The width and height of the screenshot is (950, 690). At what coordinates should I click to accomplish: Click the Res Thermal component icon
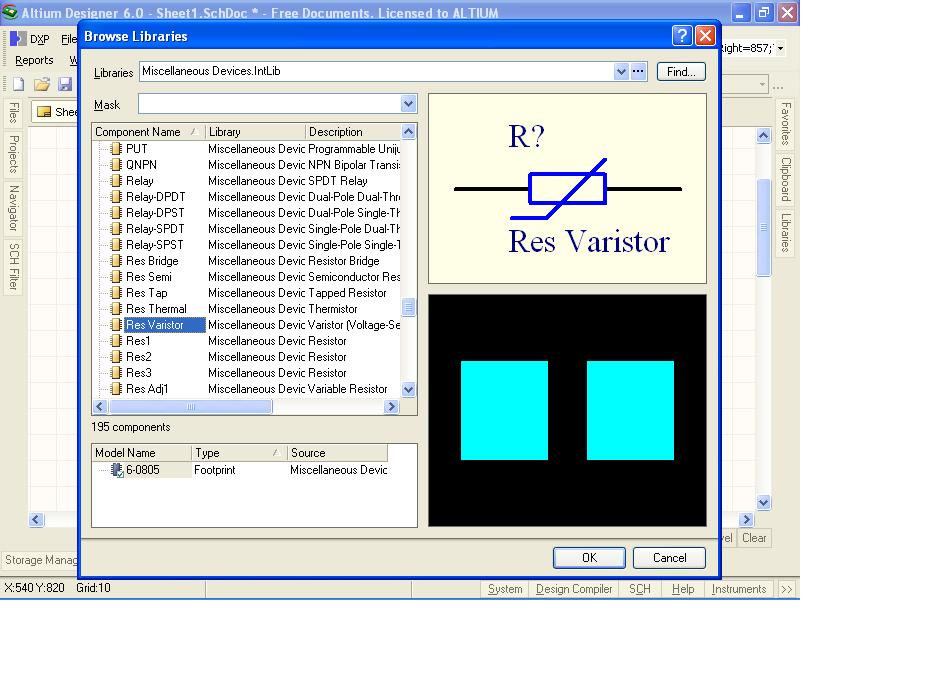(116, 309)
